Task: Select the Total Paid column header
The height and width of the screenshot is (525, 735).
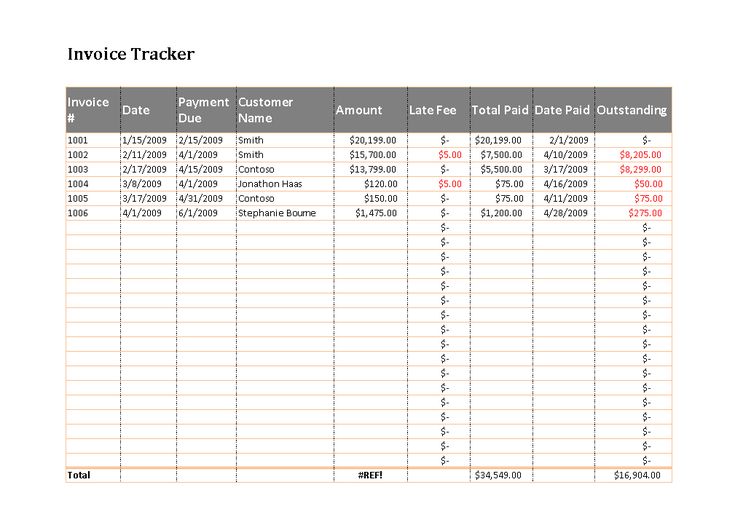Action: pyautogui.click(x=501, y=110)
